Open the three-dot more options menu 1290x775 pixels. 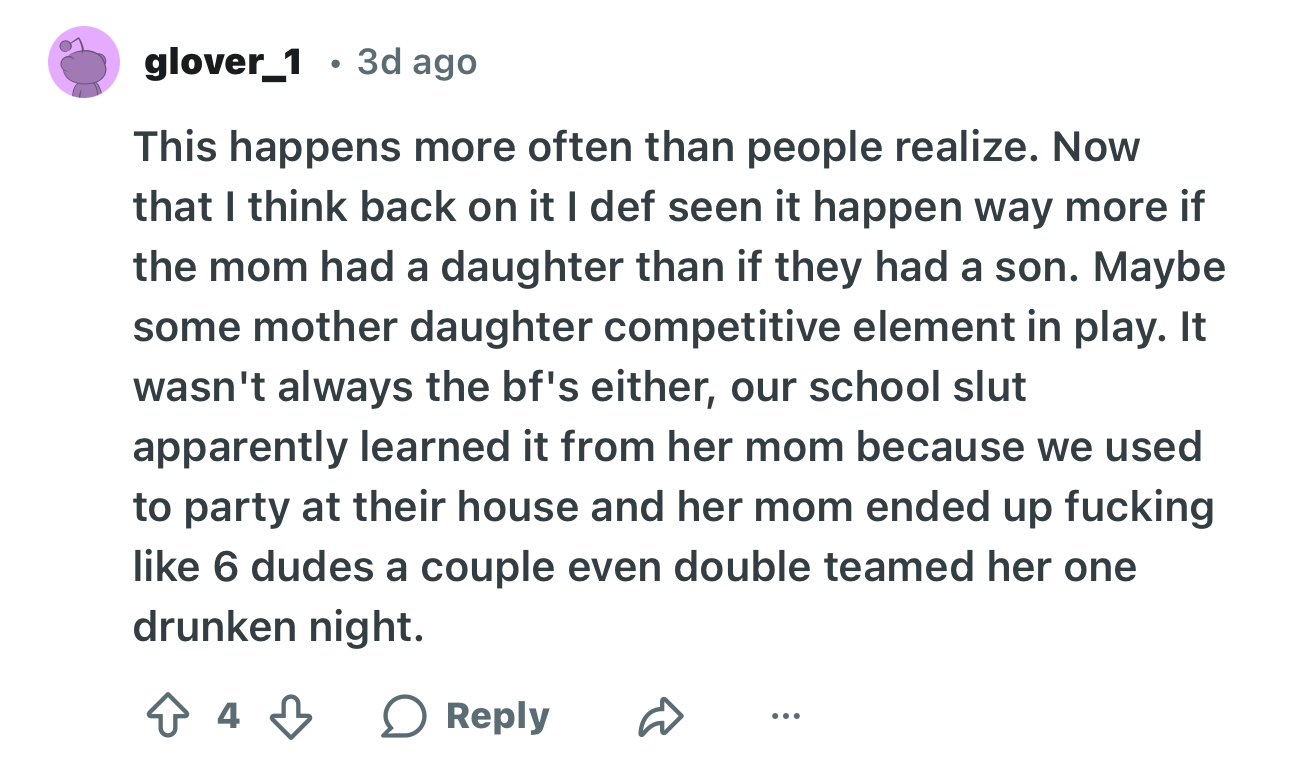tap(784, 716)
